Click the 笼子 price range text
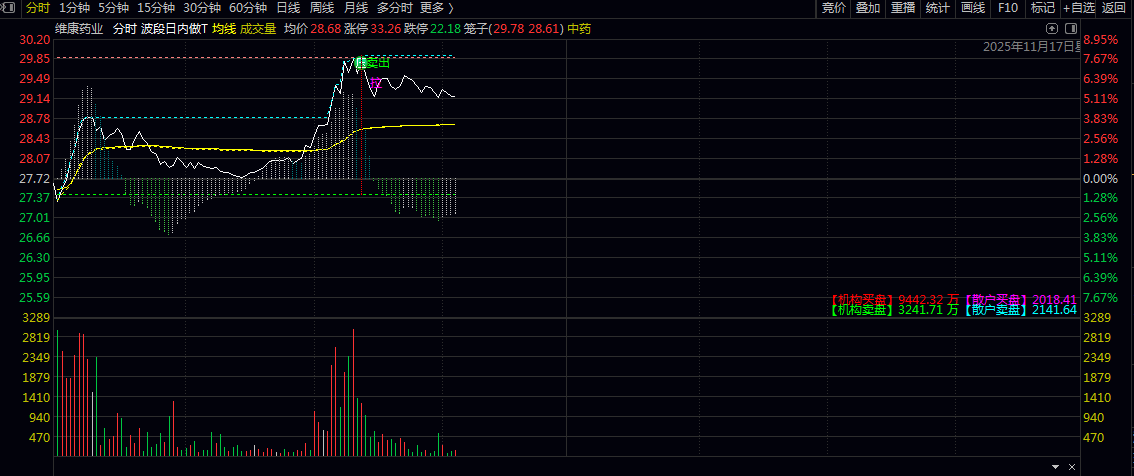The image size is (1134, 476). (x=513, y=29)
